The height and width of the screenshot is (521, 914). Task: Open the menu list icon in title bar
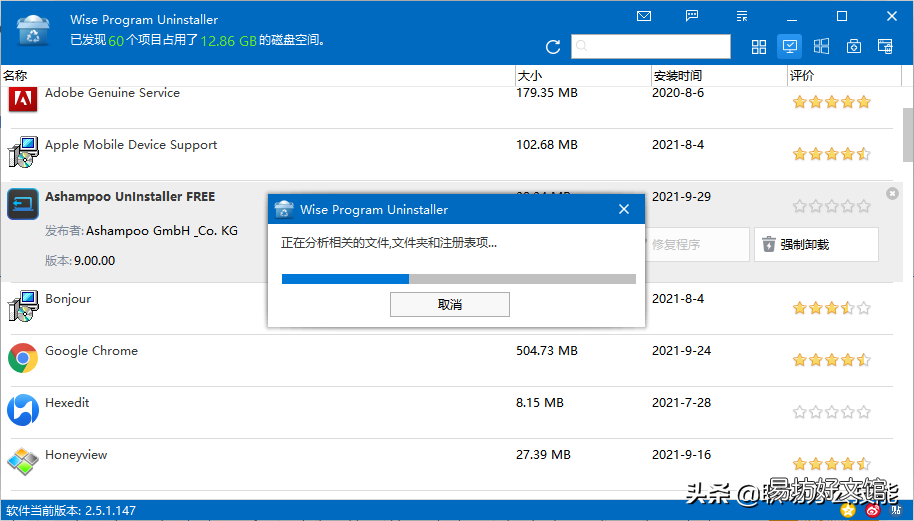(741, 16)
